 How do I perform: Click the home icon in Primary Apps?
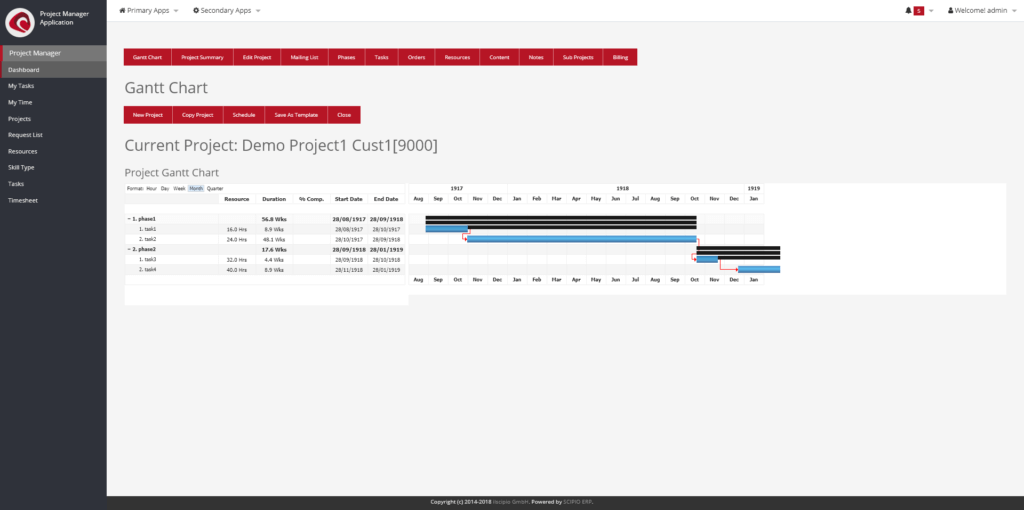[x=123, y=10]
